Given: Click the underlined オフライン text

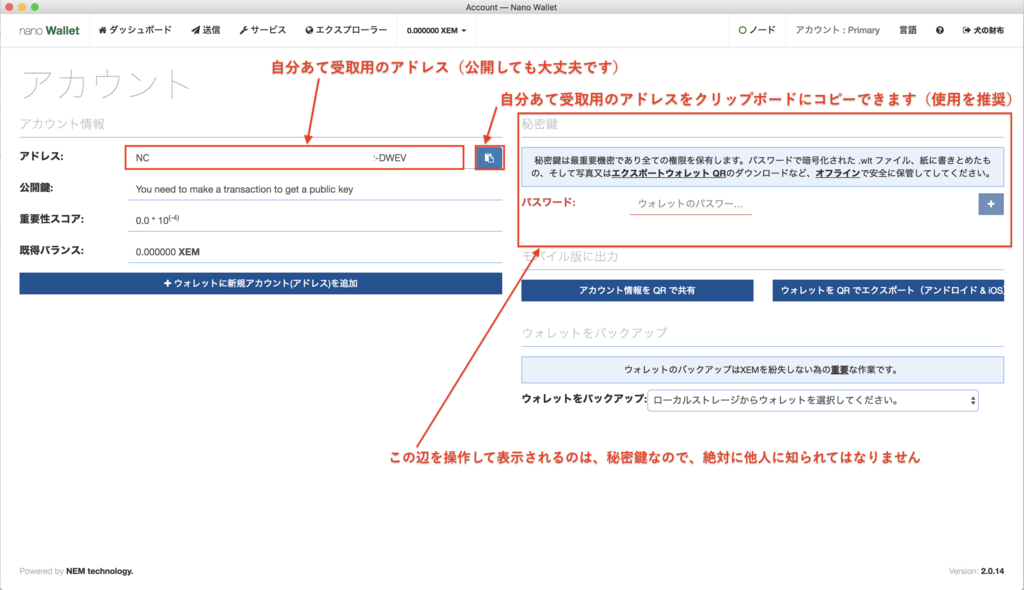Looking at the screenshot, I should tap(837, 173).
